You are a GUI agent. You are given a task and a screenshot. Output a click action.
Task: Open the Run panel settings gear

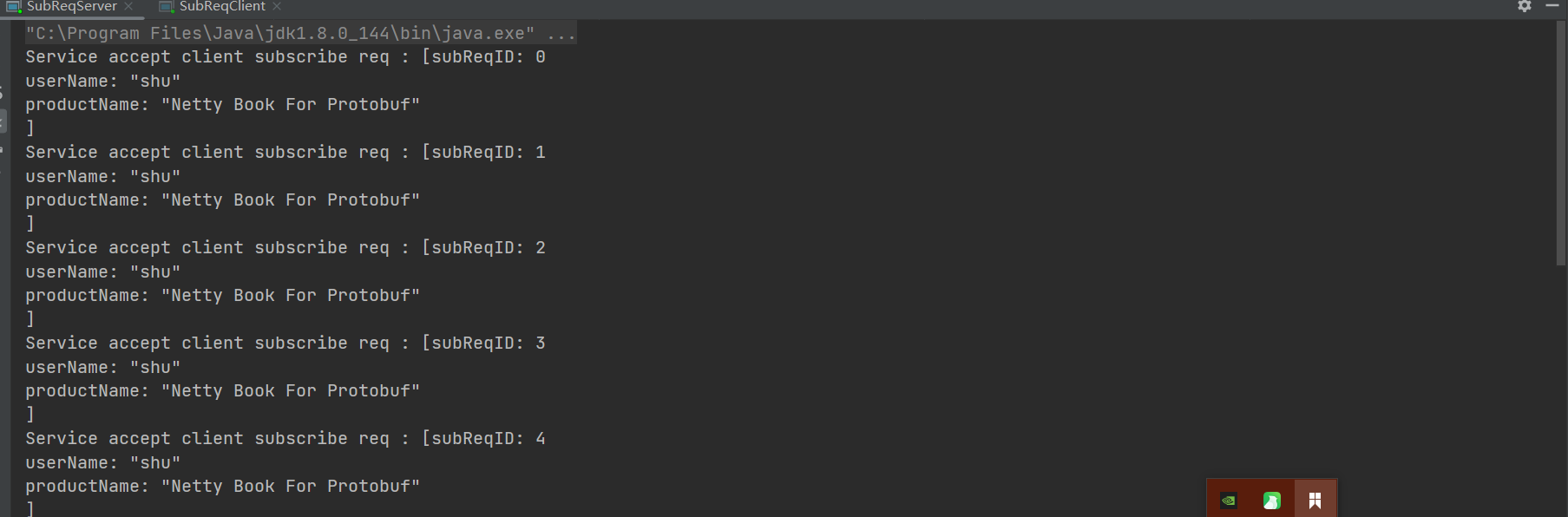tap(1525, 6)
